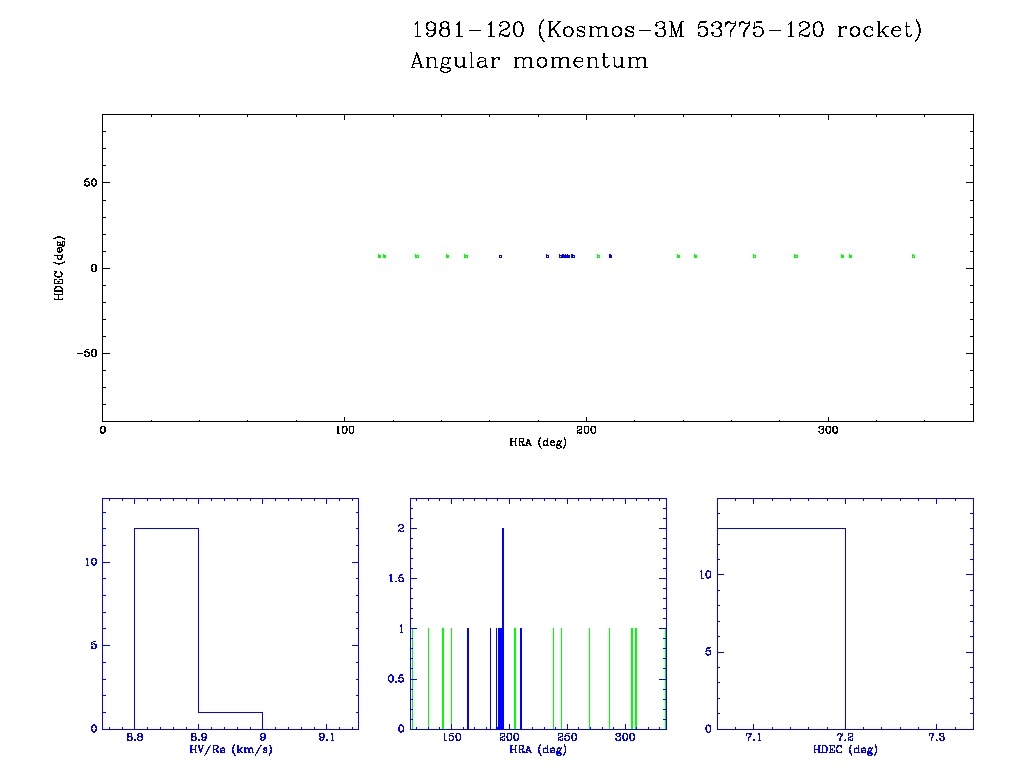
Task: Click the '250' tick on the middle HRA histogram
Action: 567,737
